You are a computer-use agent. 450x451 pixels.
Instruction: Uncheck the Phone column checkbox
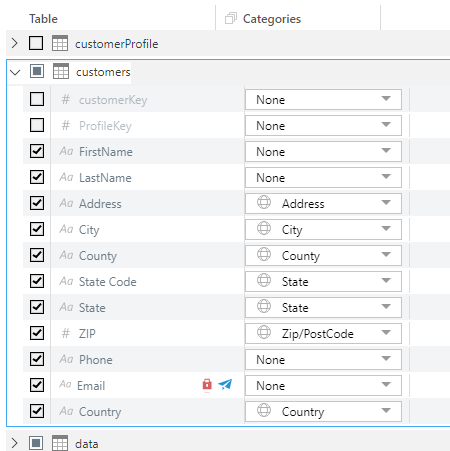[x=37, y=359]
